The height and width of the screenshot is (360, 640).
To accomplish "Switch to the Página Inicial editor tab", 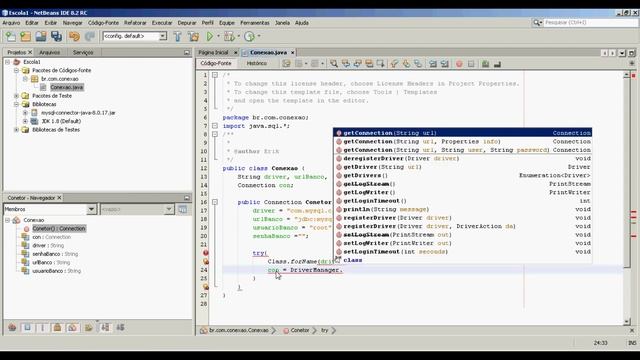I will click(213, 53).
